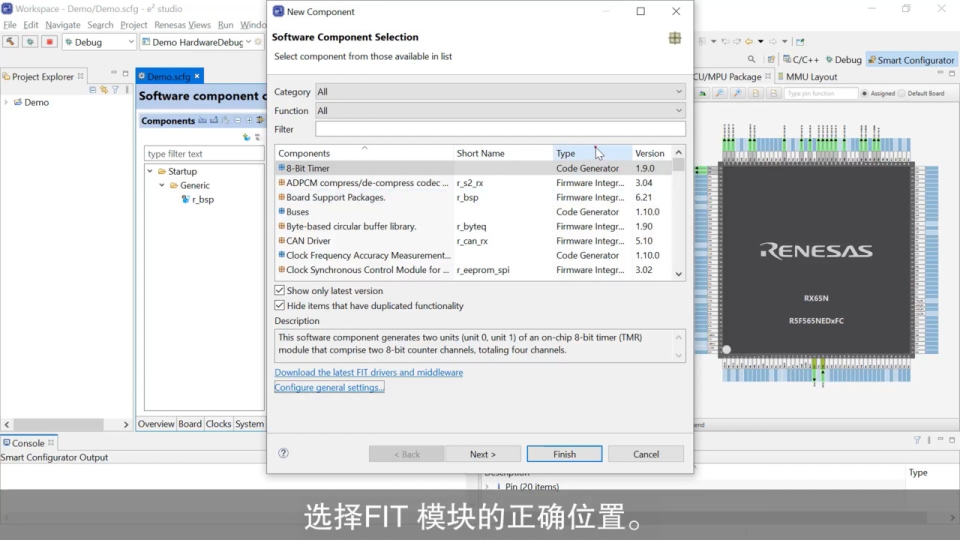
Task: Click the Filter text field in dialog
Action: (x=500, y=129)
